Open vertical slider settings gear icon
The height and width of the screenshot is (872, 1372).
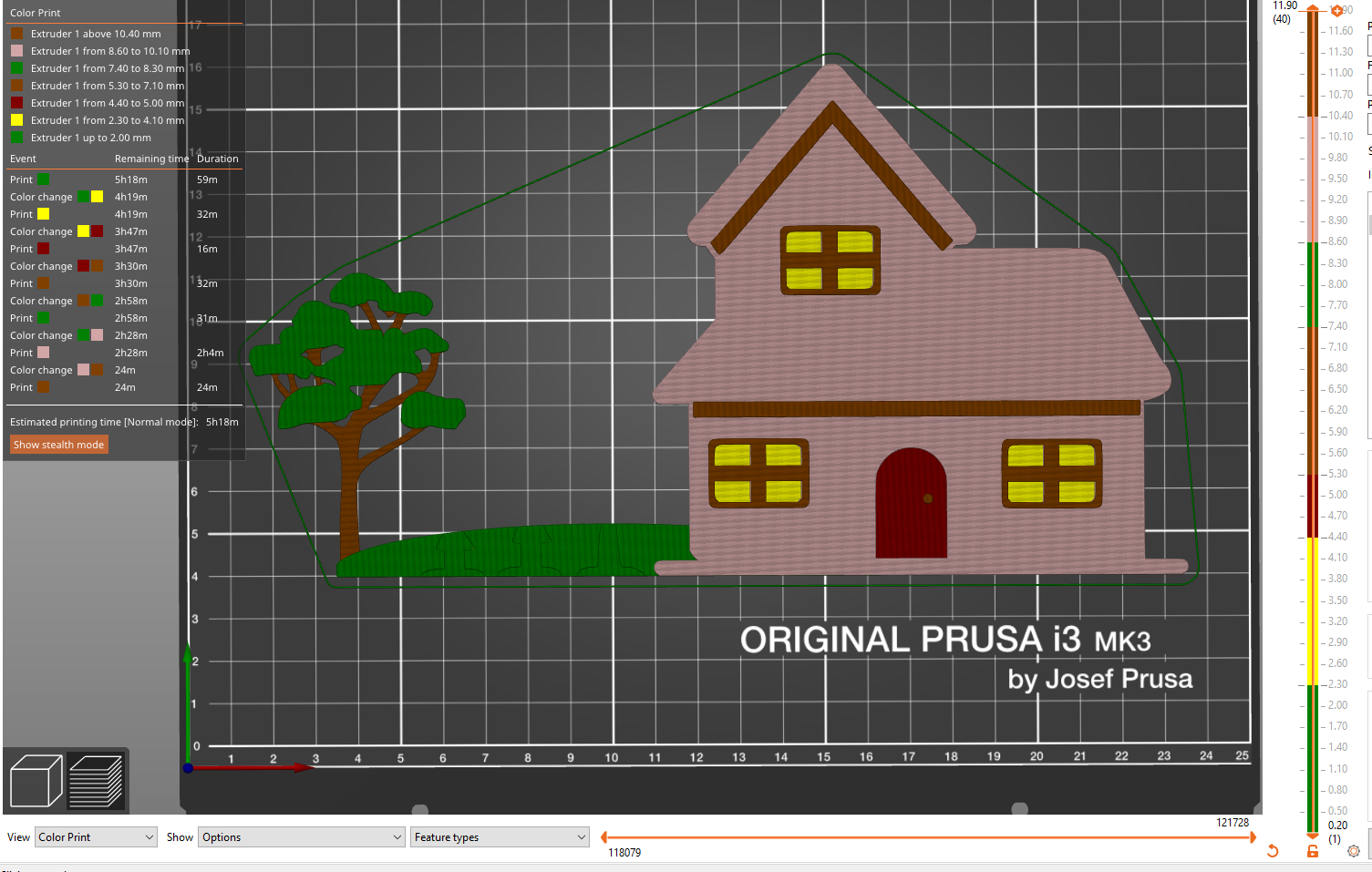[x=1354, y=851]
